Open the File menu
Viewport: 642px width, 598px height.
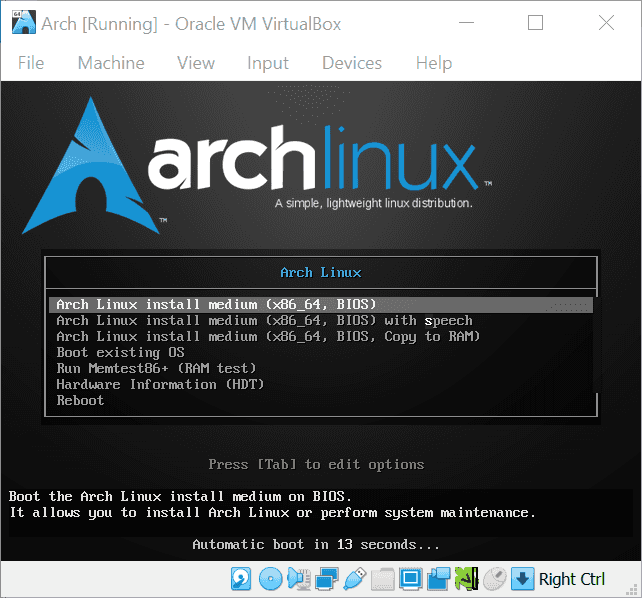[x=31, y=63]
